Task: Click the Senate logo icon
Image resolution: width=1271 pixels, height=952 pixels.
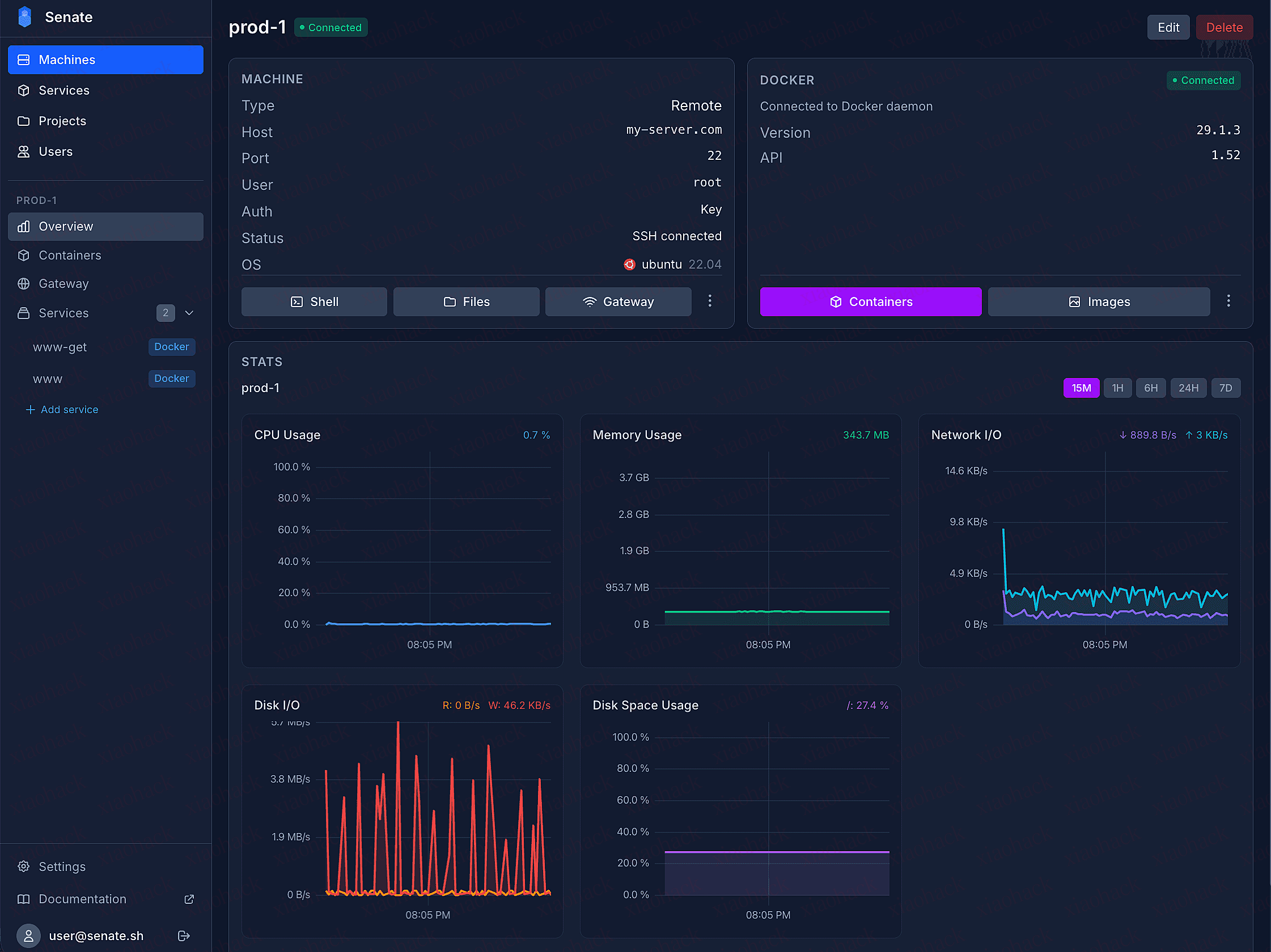Action: 24,16
